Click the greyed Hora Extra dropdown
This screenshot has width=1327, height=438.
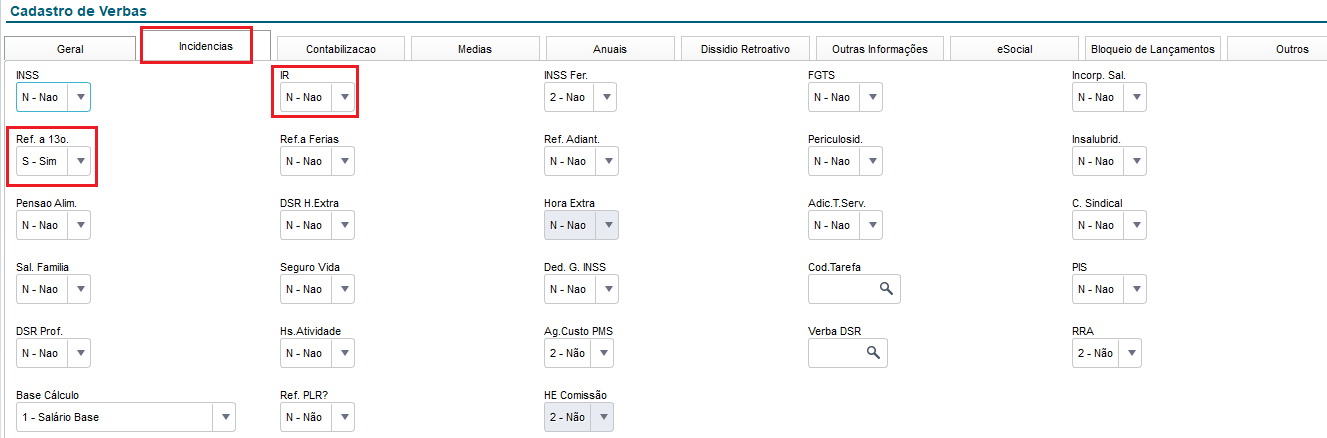pyautogui.click(x=581, y=225)
